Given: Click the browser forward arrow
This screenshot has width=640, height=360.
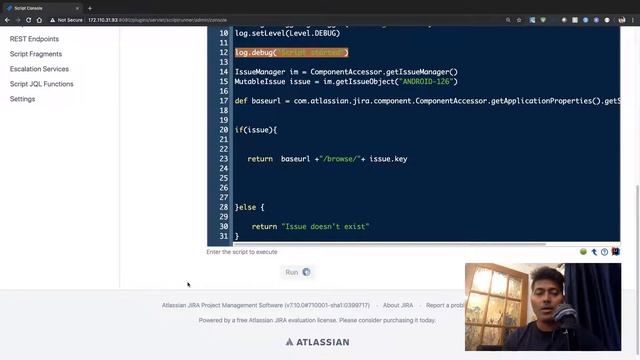Looking at the screenshot, I should (x=18, y=20).
